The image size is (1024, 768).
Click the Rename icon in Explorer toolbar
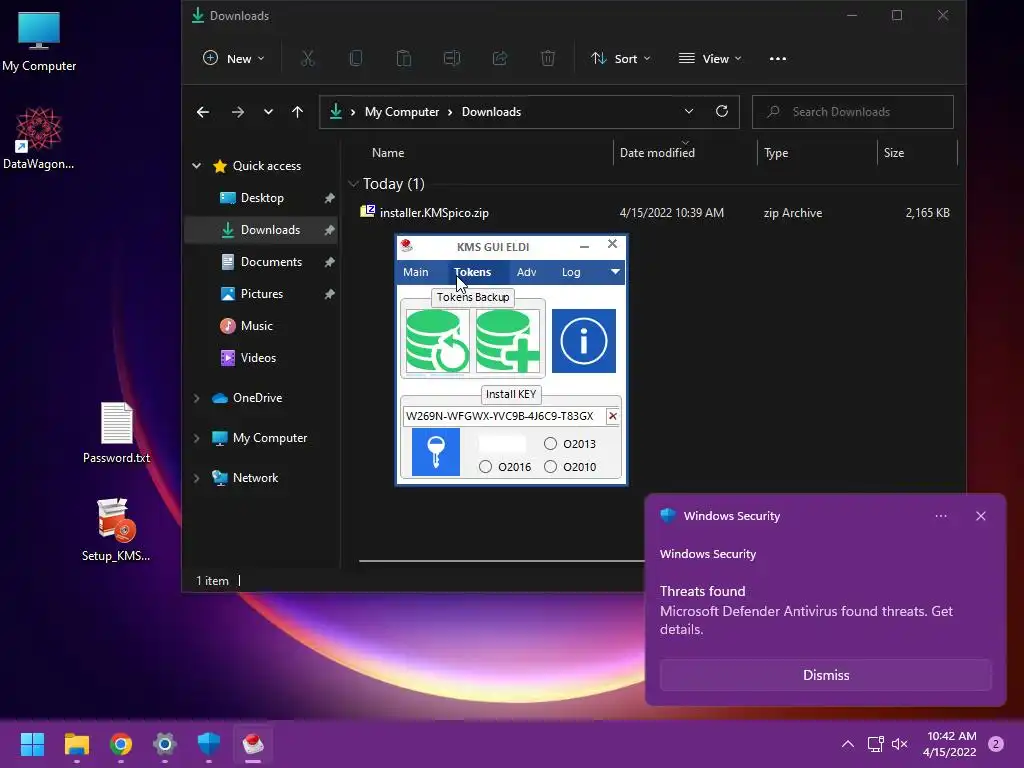[x=452, y=59]
